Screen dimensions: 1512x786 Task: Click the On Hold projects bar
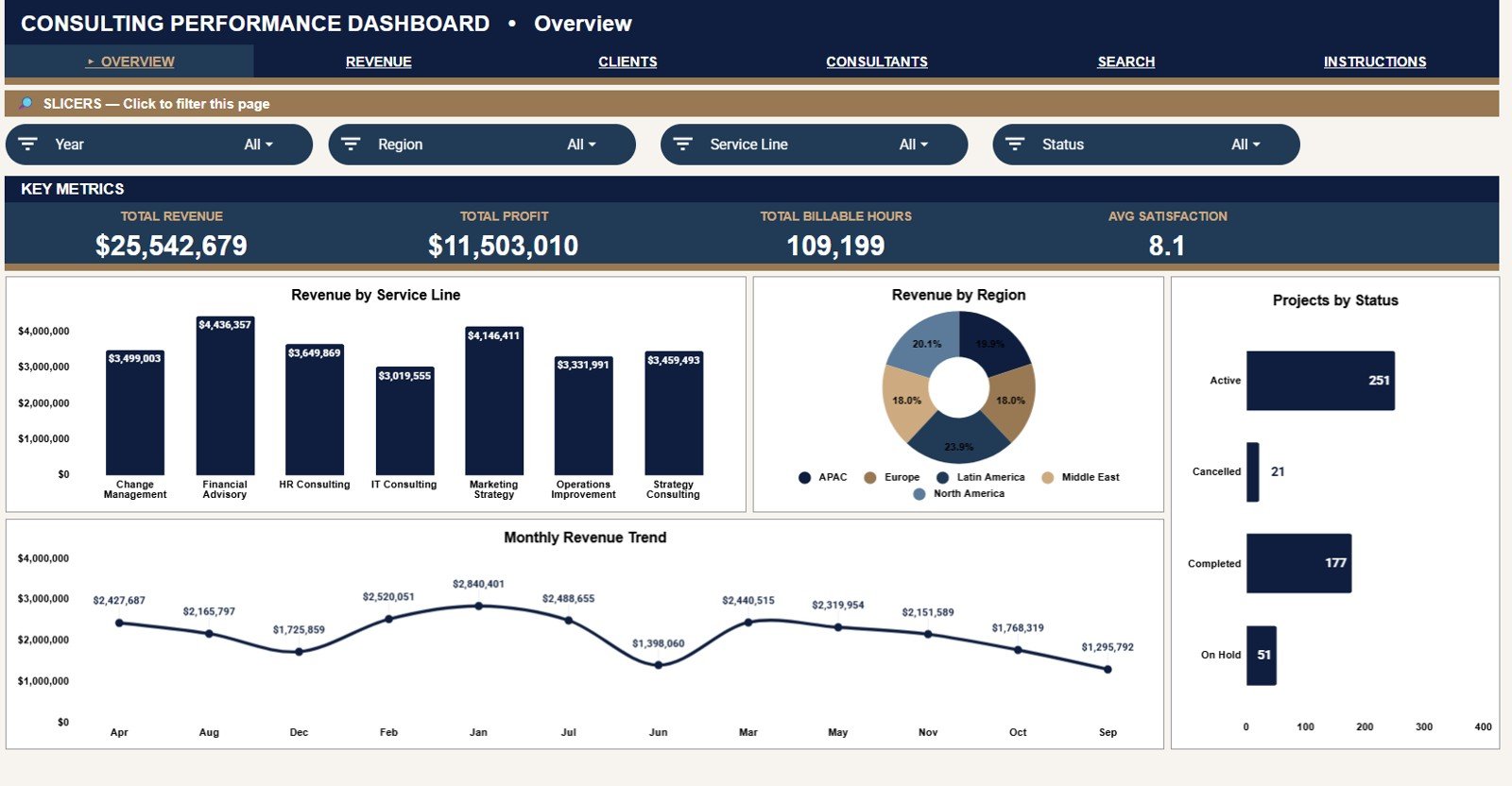[1262, 655]
